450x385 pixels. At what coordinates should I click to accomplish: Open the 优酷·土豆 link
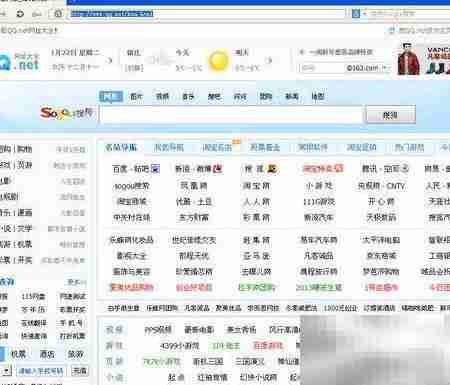tap(194, 201)
